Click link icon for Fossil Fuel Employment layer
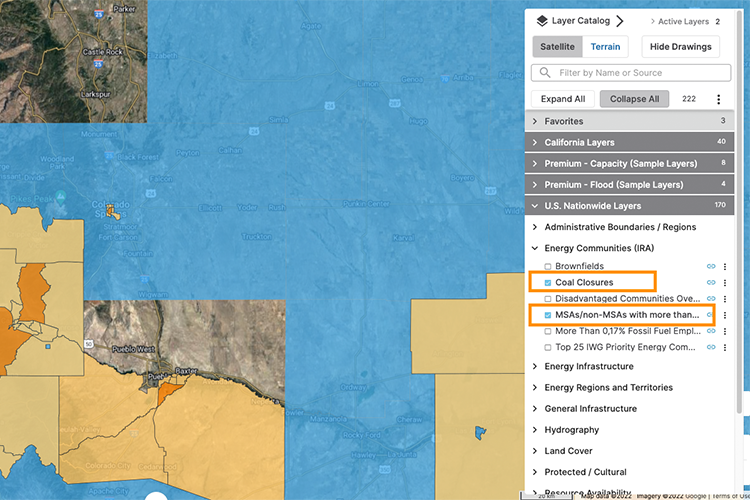 711,331
